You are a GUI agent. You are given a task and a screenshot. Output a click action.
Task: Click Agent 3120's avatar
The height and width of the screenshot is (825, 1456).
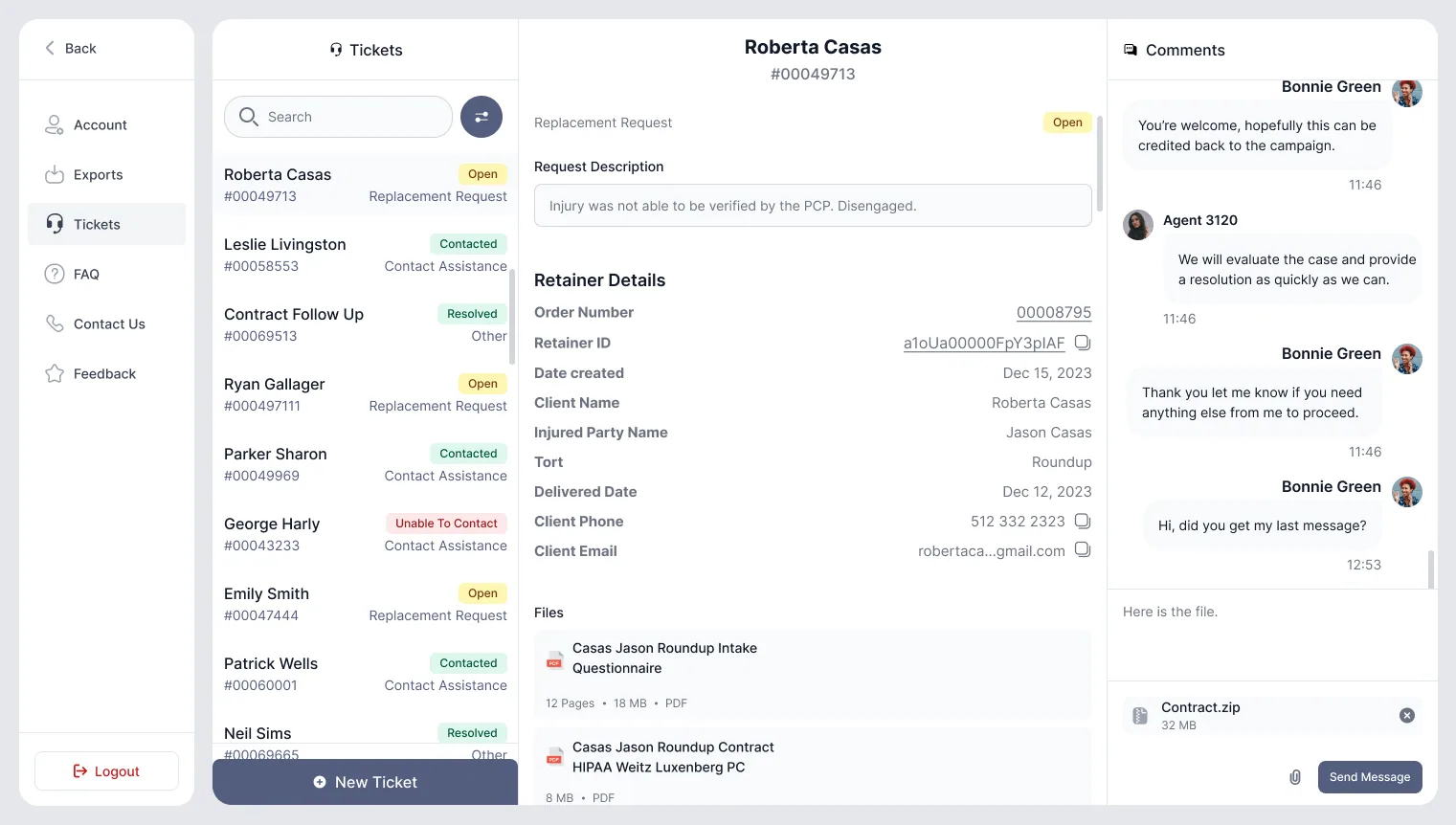1138,225
